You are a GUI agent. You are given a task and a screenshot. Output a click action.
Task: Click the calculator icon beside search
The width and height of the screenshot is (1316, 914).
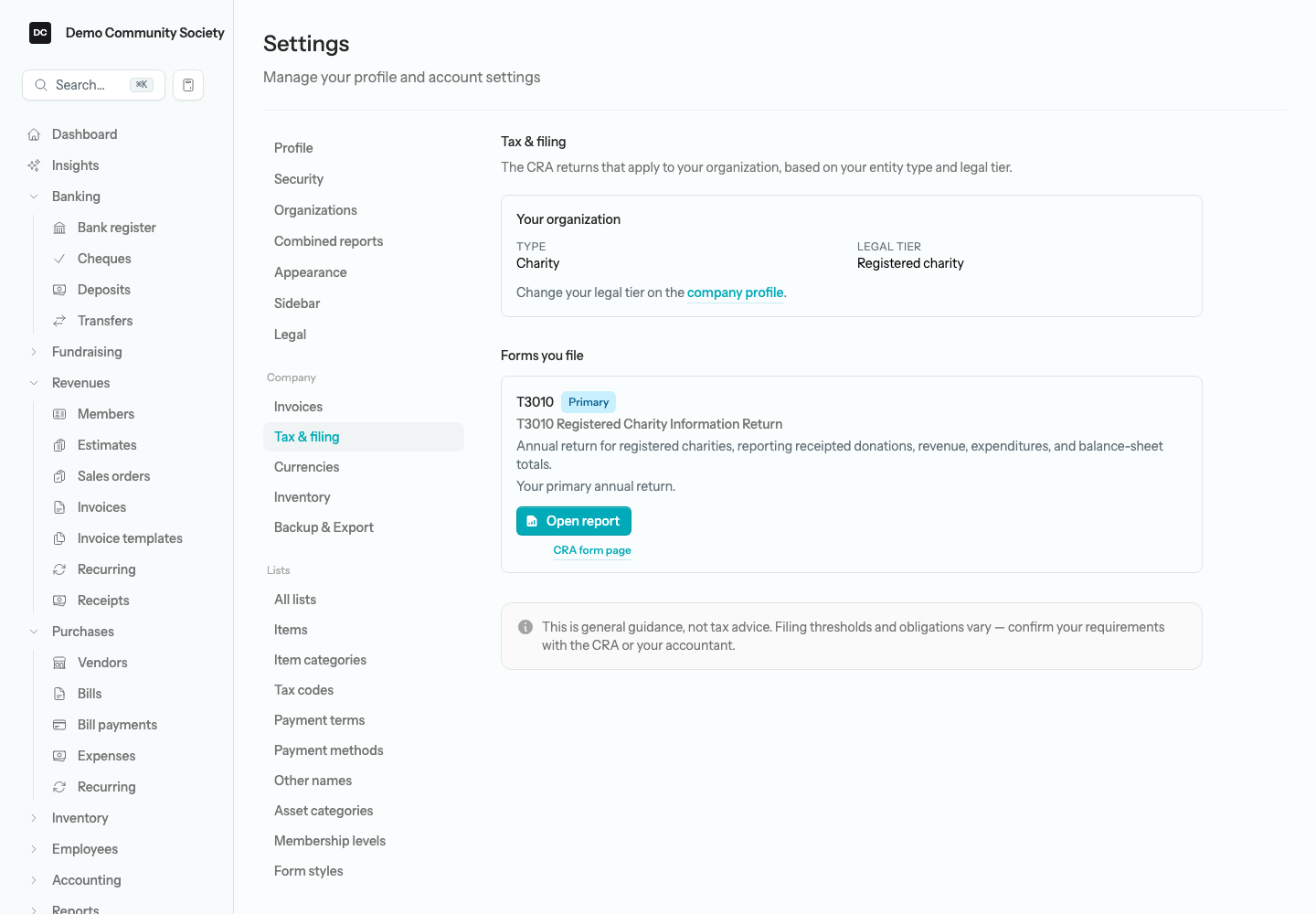[188, 85]
